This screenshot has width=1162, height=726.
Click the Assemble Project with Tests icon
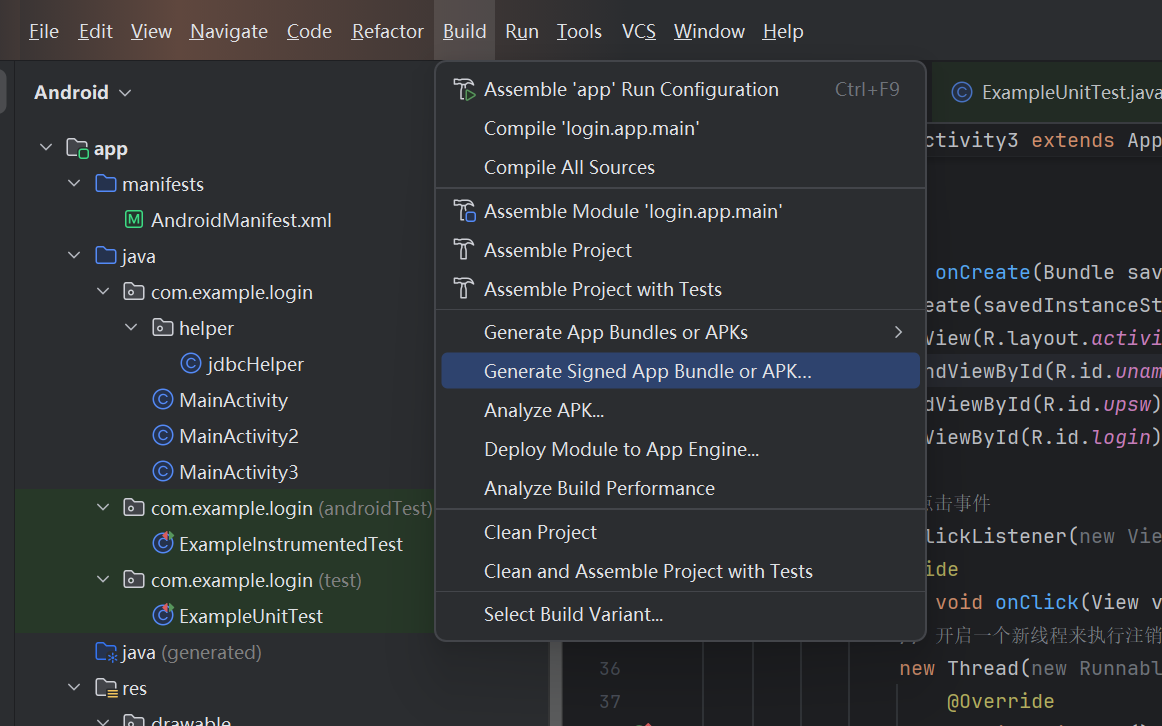(x=463, y=289)
